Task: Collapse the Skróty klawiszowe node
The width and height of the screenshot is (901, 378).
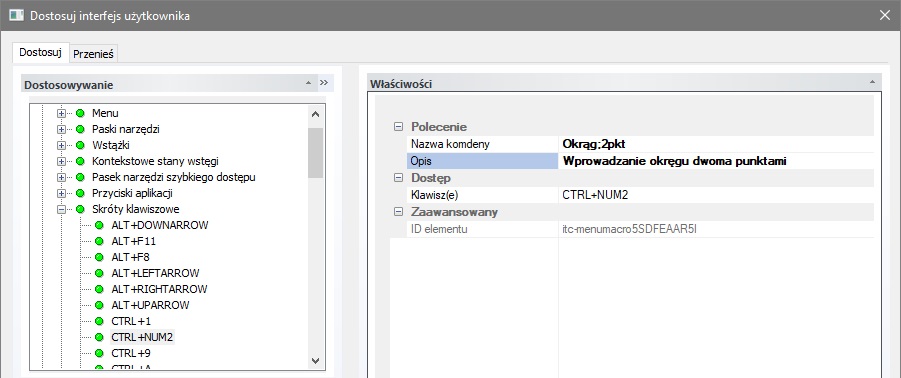Action: [61, 210]
